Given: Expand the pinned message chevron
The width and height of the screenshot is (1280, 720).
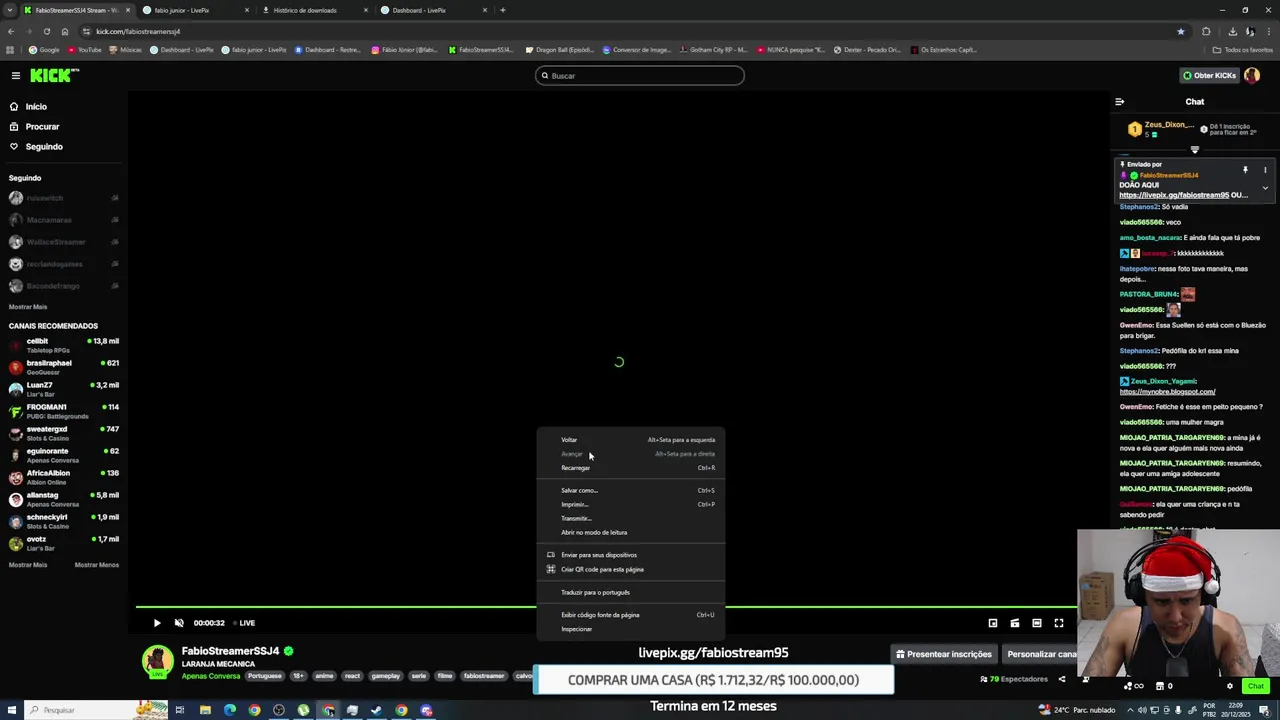Looking at the screenshot, I should click(x=1265, y=188).
